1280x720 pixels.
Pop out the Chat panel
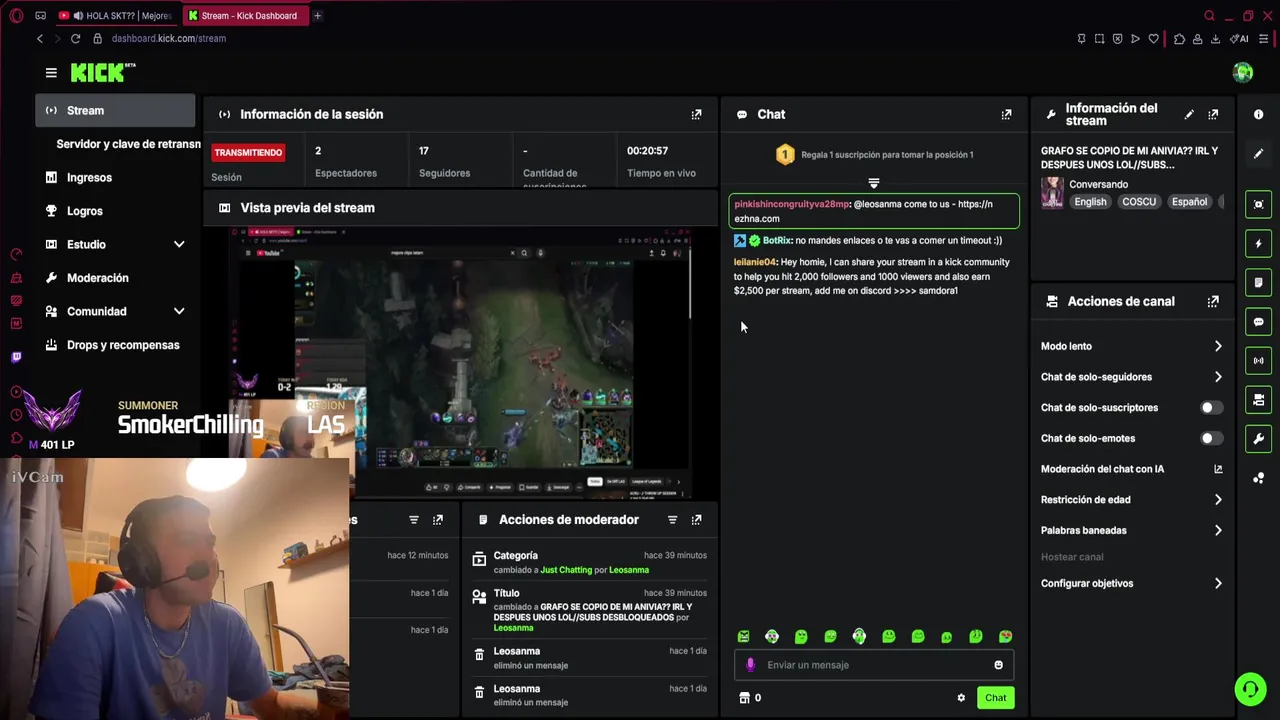[1007, 114]
